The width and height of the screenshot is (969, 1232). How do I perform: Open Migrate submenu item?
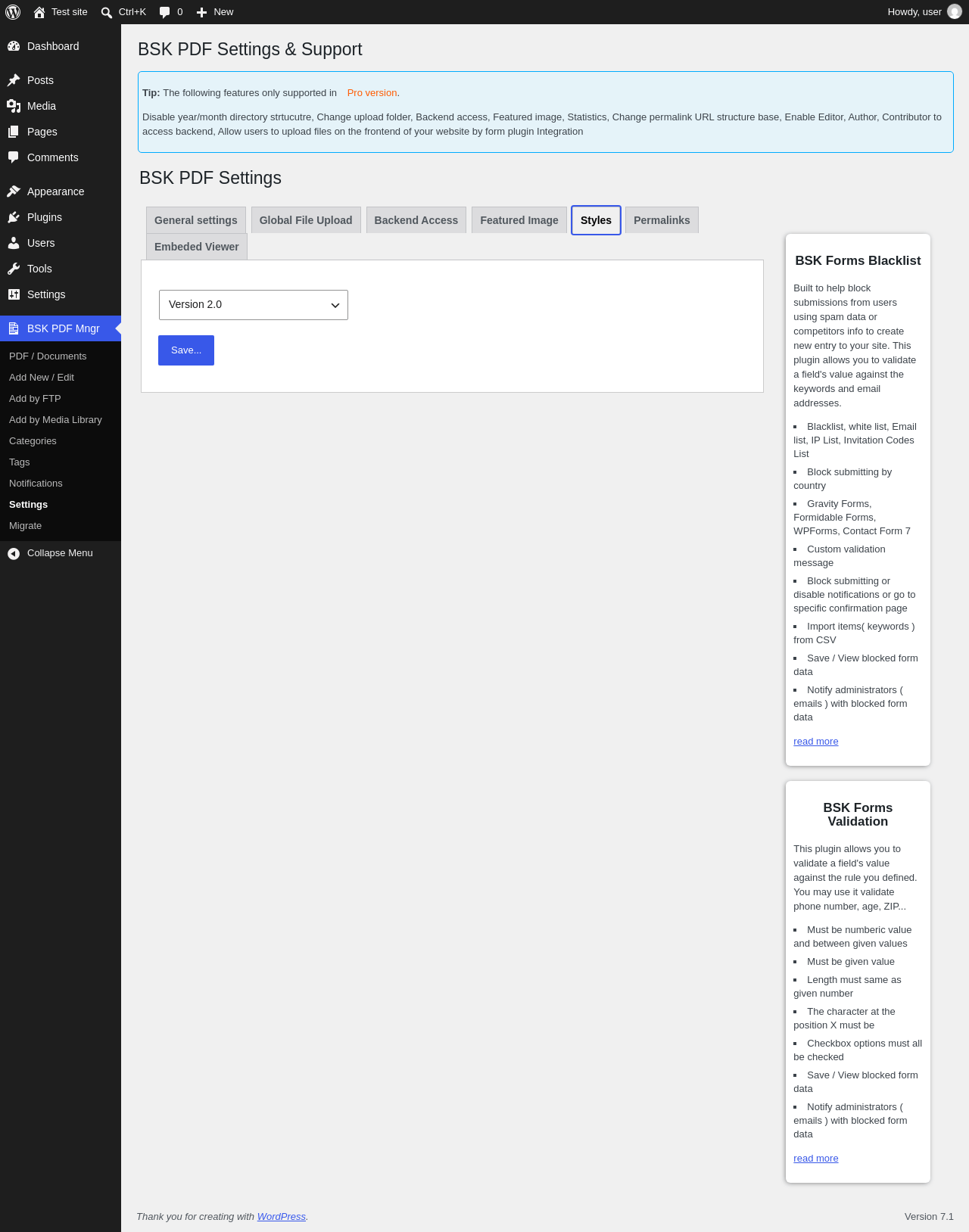25,526
